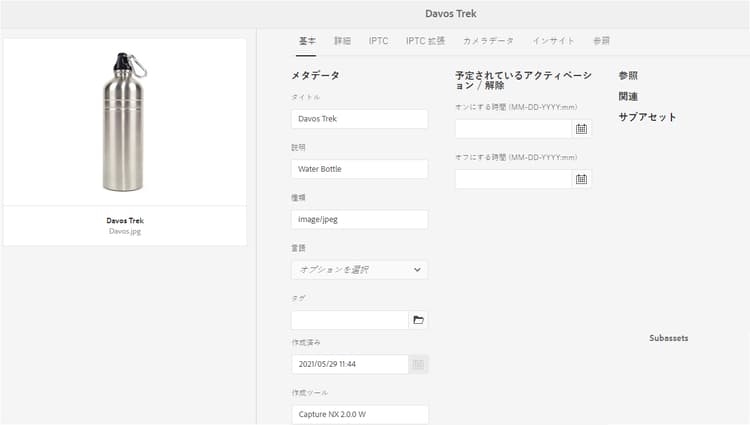Click the off-time date input field
The width and height of the screenshot is (750, 425).
[514, 179]
